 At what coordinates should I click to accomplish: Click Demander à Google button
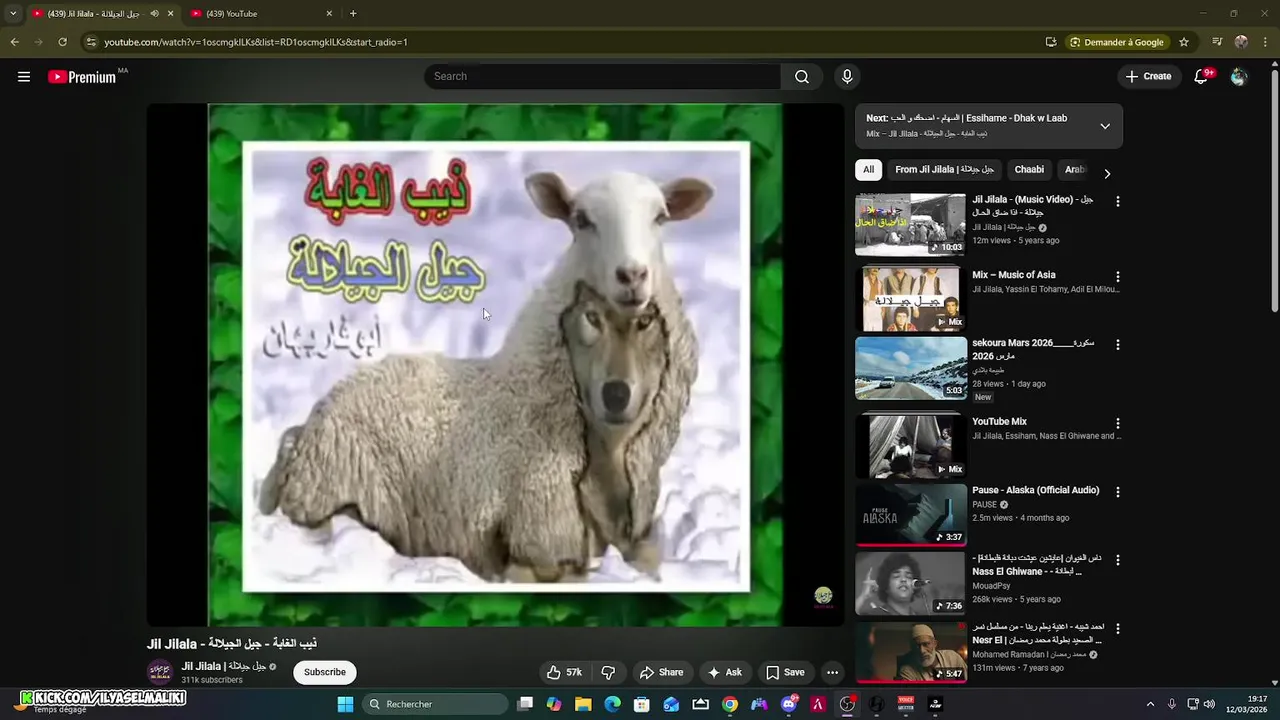coord(1117,42)
